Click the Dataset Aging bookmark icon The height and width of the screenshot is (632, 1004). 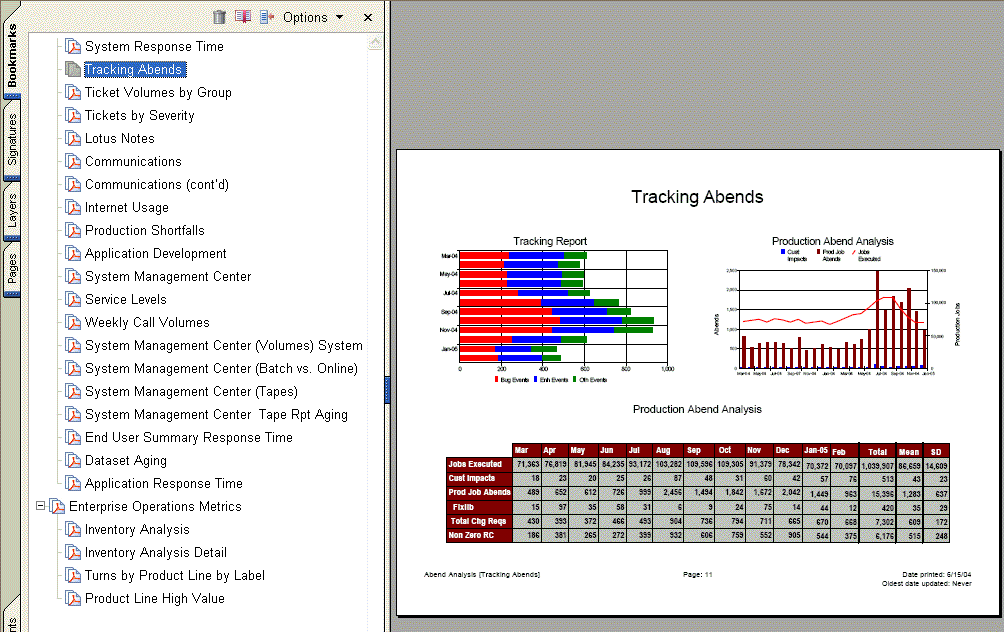pyautogui.click(x=73, y=460)
